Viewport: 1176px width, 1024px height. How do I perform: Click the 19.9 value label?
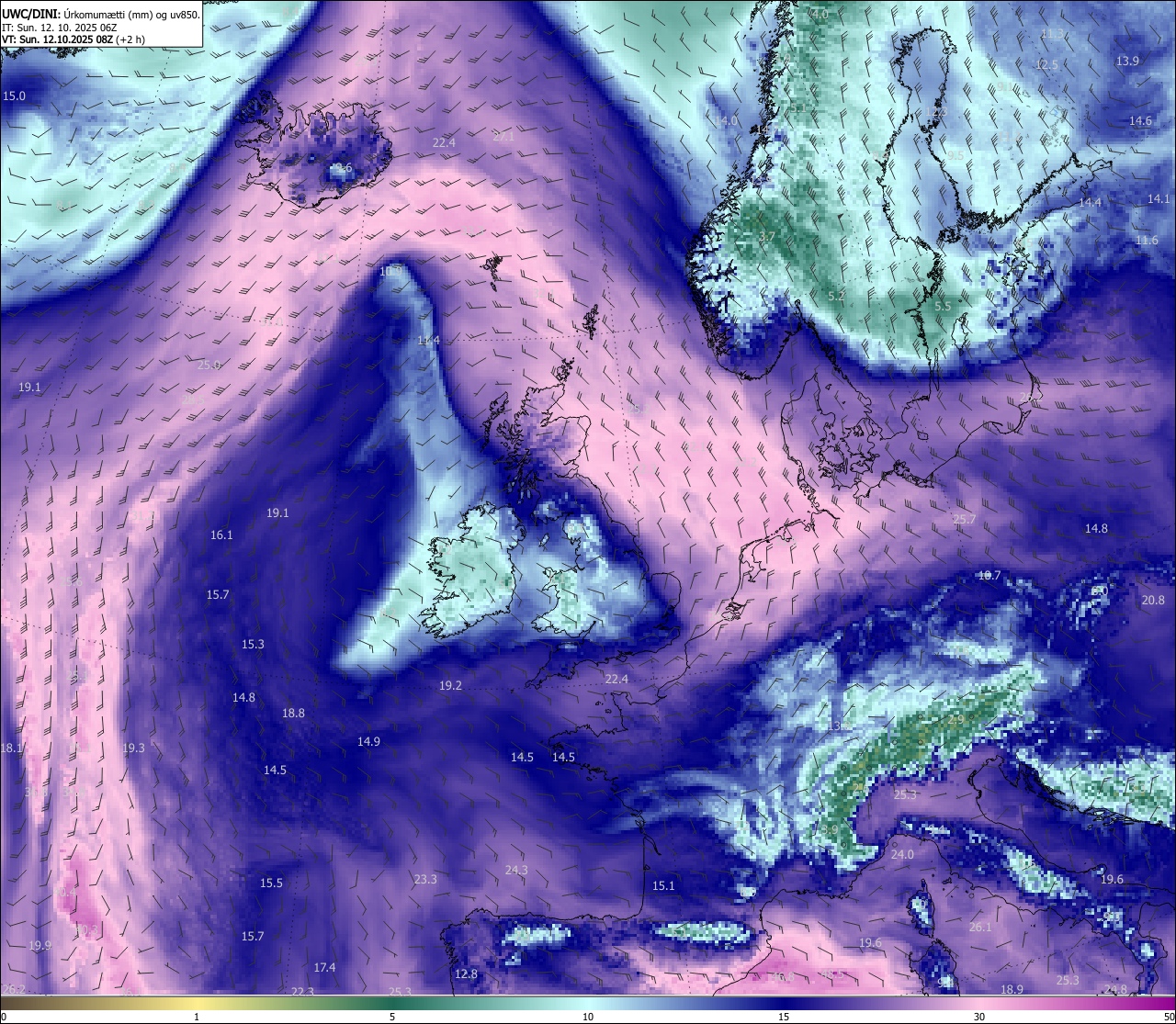40,946
